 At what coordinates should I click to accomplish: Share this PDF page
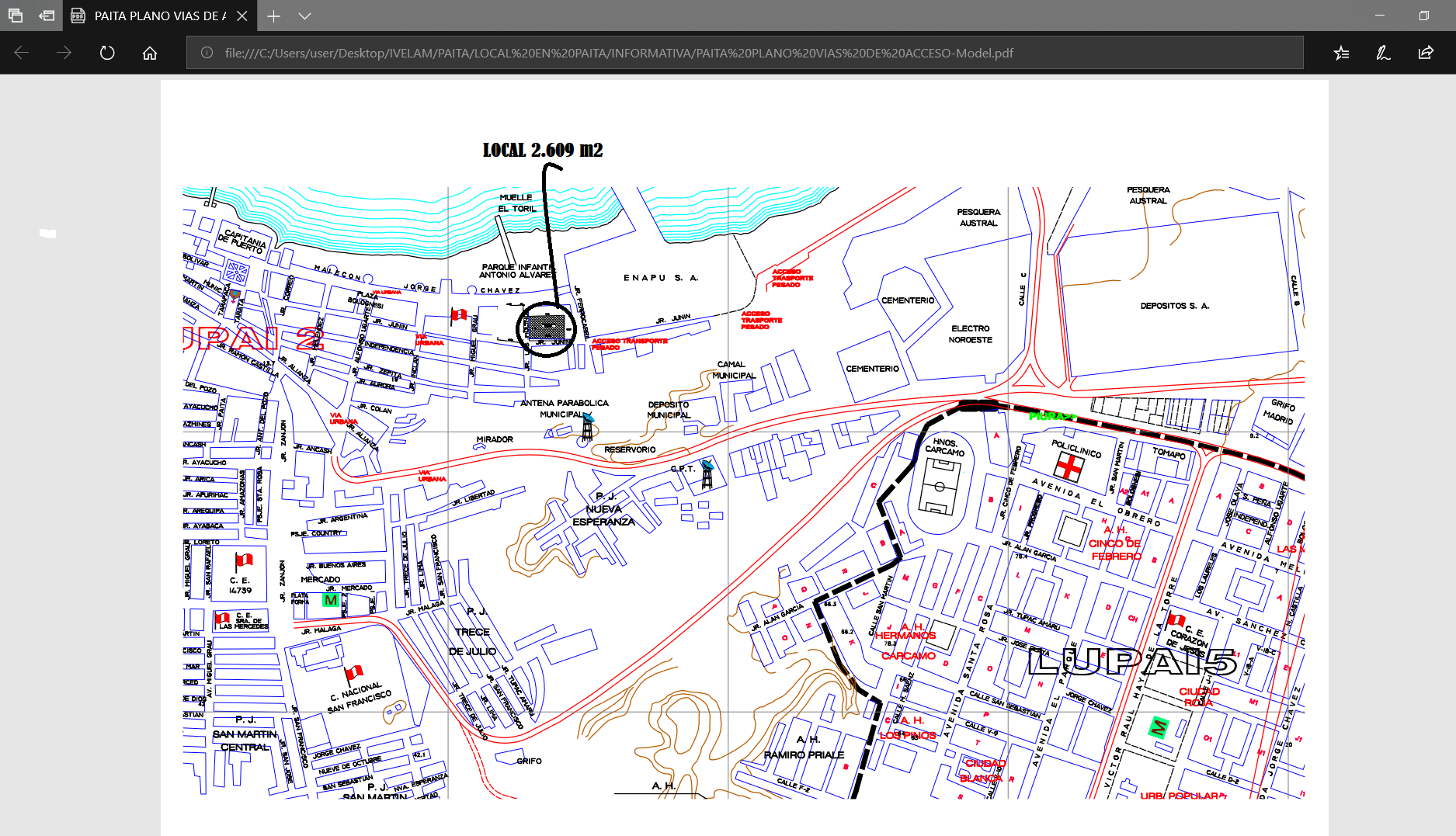click(x=1426, y=53)
